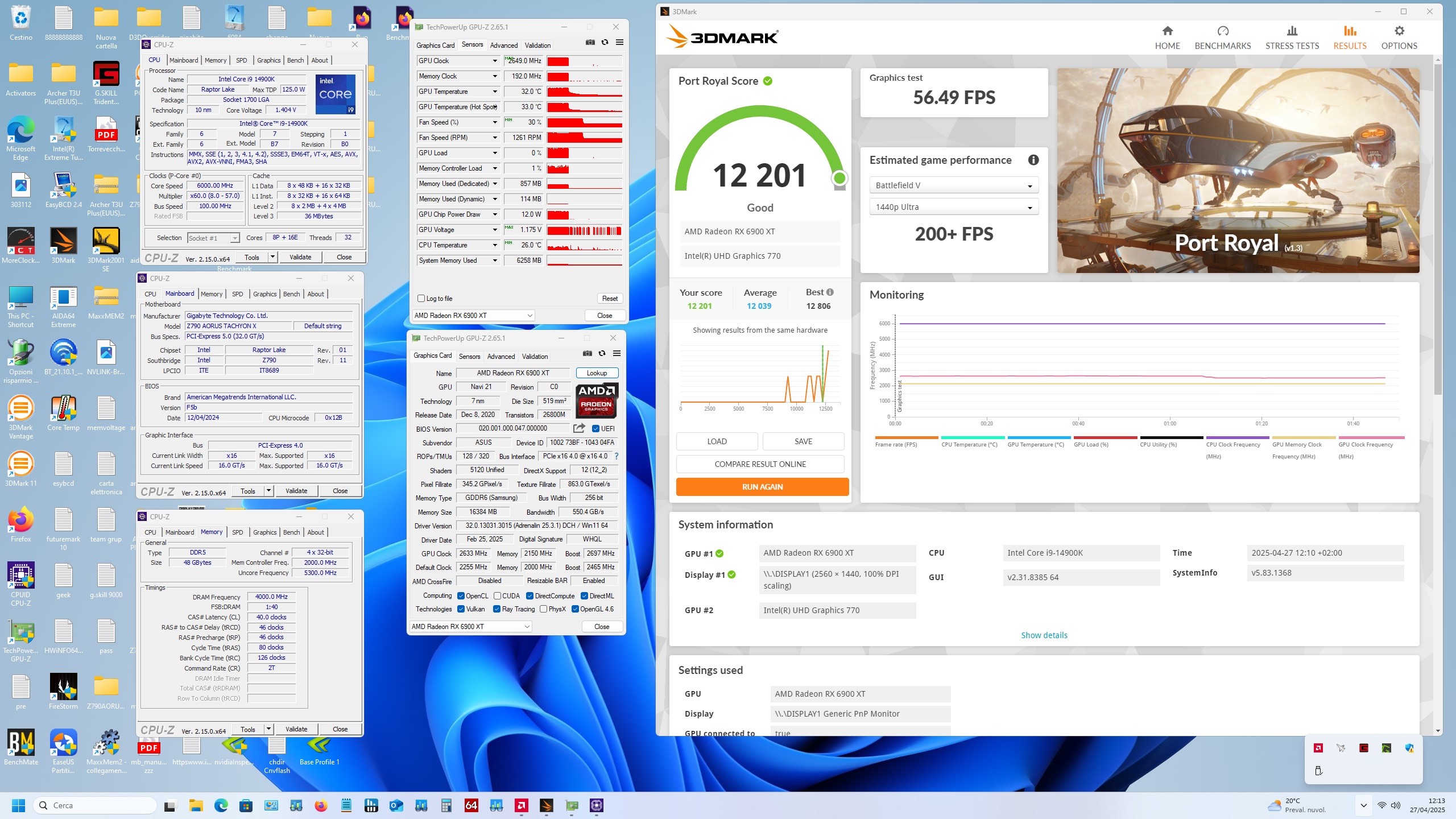Open the 1440p Ultra resolution dropdown
The image size is (1456, 819).
click(954, 207)
